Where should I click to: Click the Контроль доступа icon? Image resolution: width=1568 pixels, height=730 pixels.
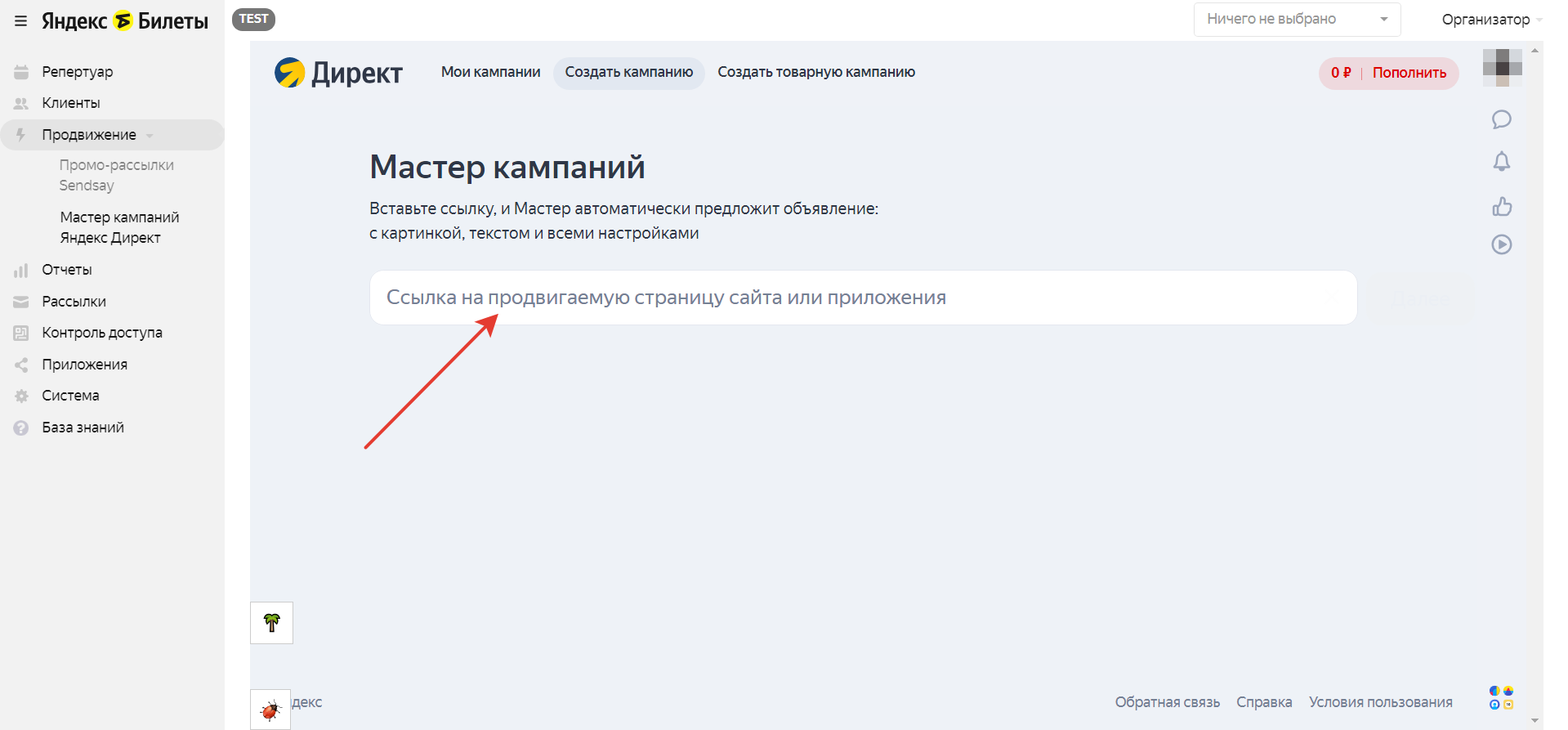click(21, 333)
